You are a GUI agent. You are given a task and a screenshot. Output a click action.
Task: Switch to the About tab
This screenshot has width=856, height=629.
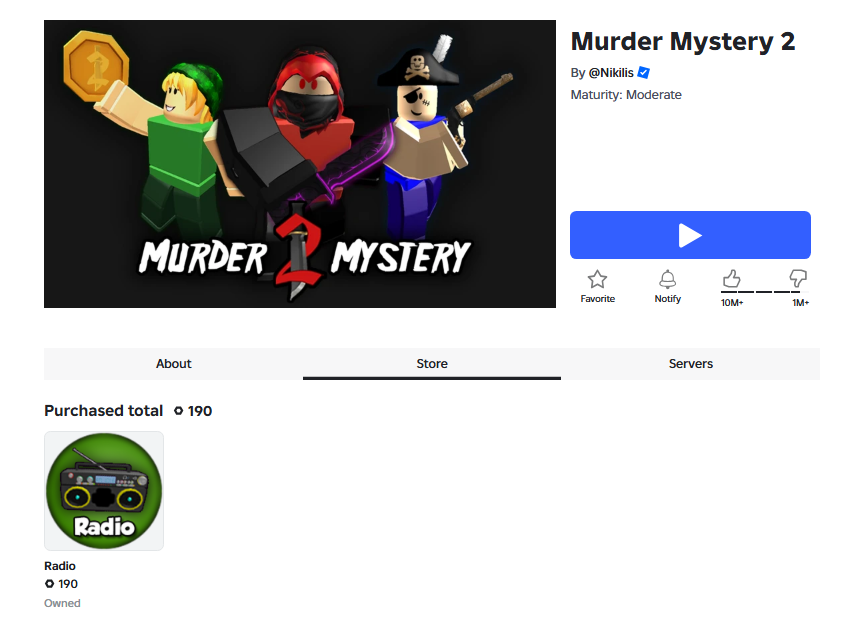pyautogui.click(x=174, y=364)
